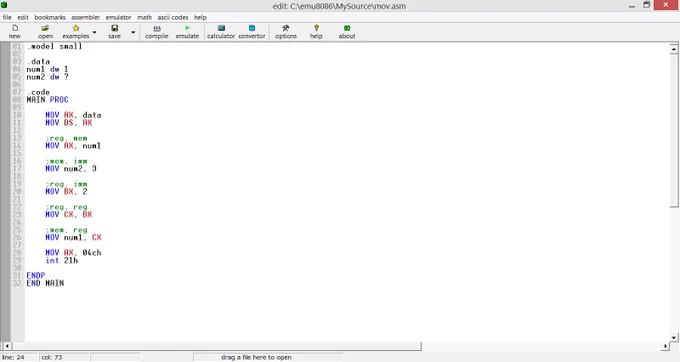680x362 pixels.
Task: Click the 'MOV AX, 04ch' line
Action: [73, 253]
